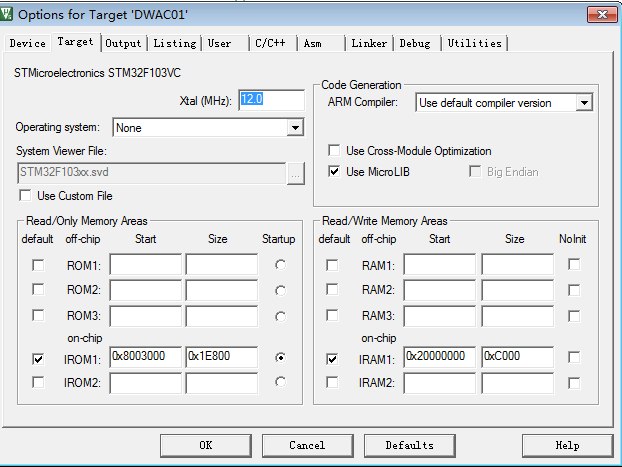
Task: Select the ROM3 Startup radio button
Action: [x=280, y=317]
